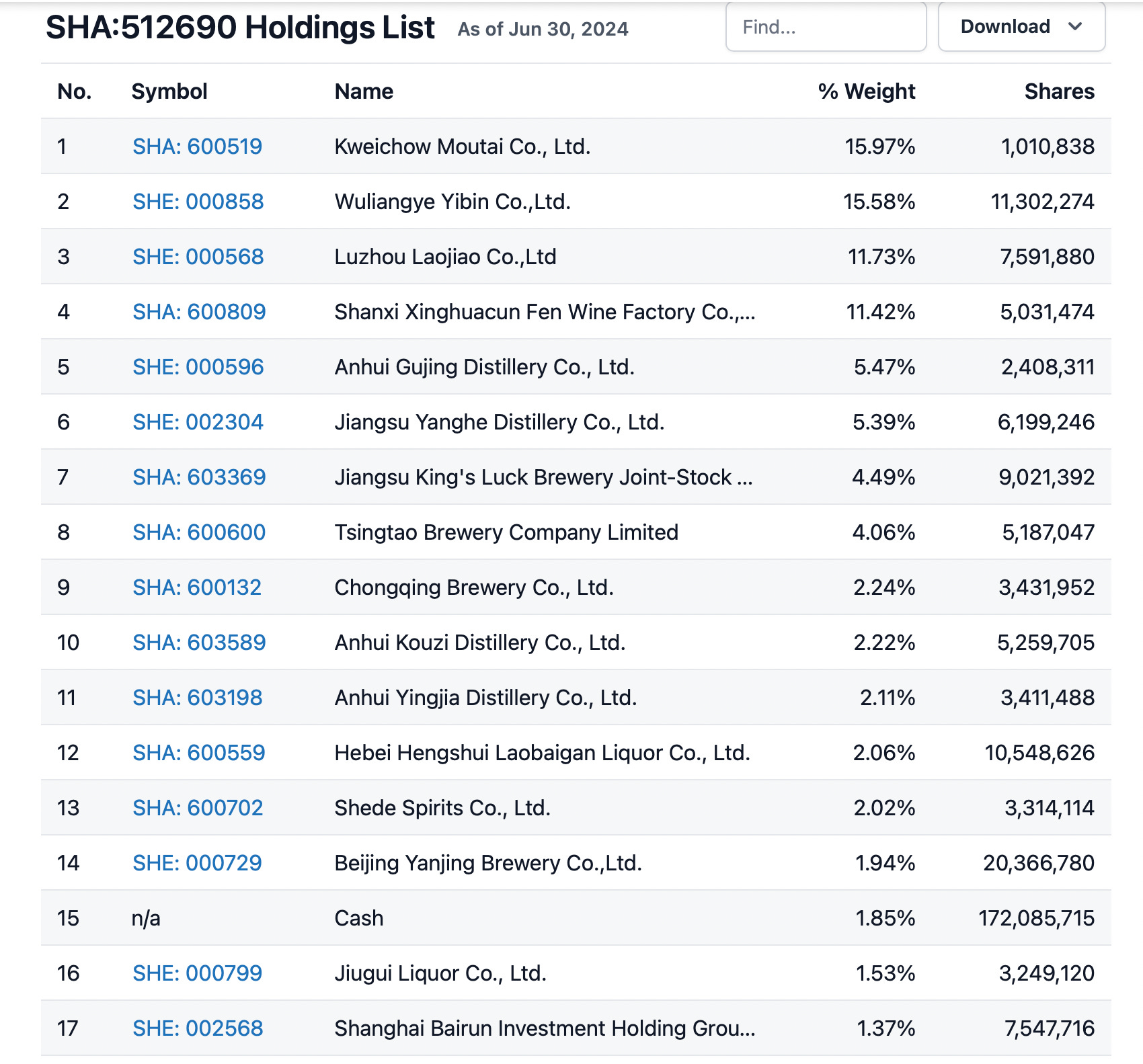Select Luzhou Laojiao Co.,Ltd name
1143x1064 pixels.
[x=446, y=257]
